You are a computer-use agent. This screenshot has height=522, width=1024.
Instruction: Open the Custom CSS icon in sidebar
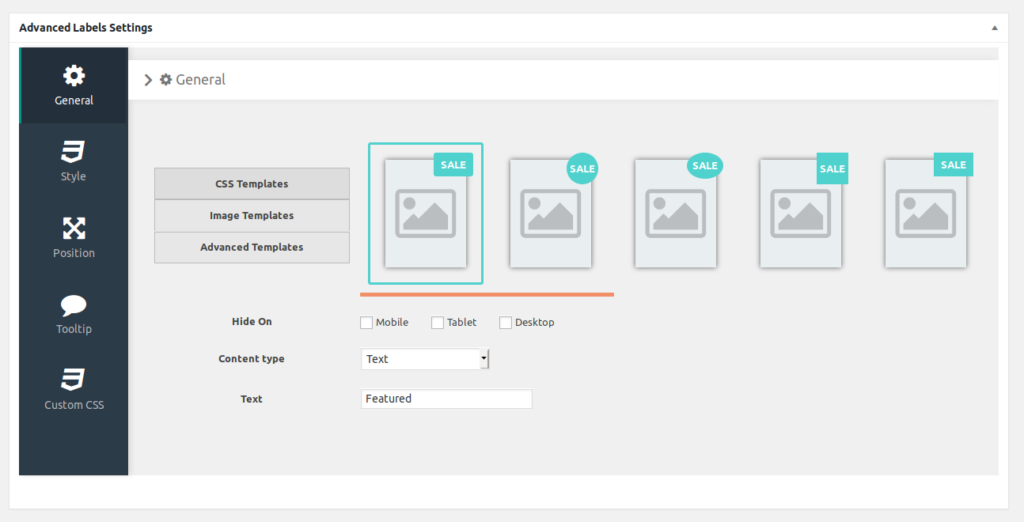73,381
